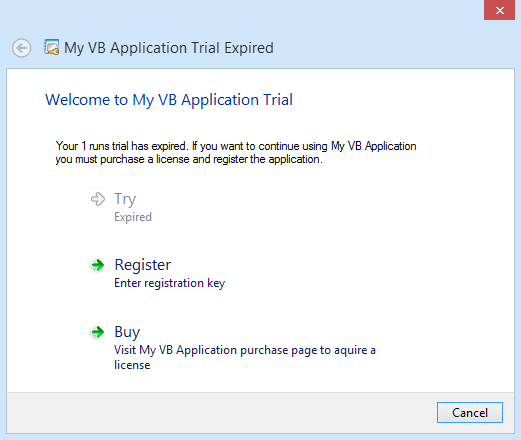
Task: Click the 'Visit My VB Application purchase page' description
Action: coord(245,357)
